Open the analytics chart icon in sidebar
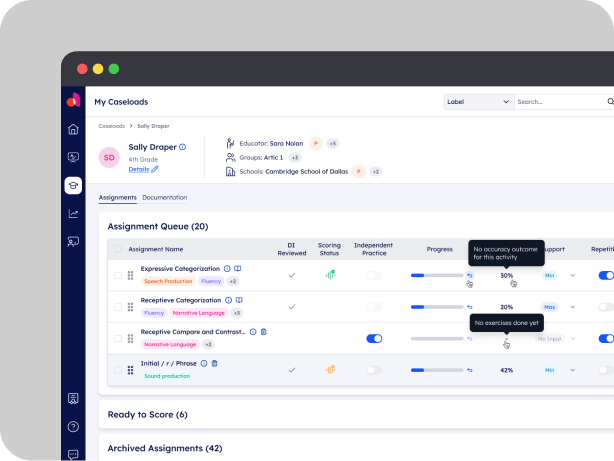This screenshot has height=461, width=614. (x=73, y=213)
